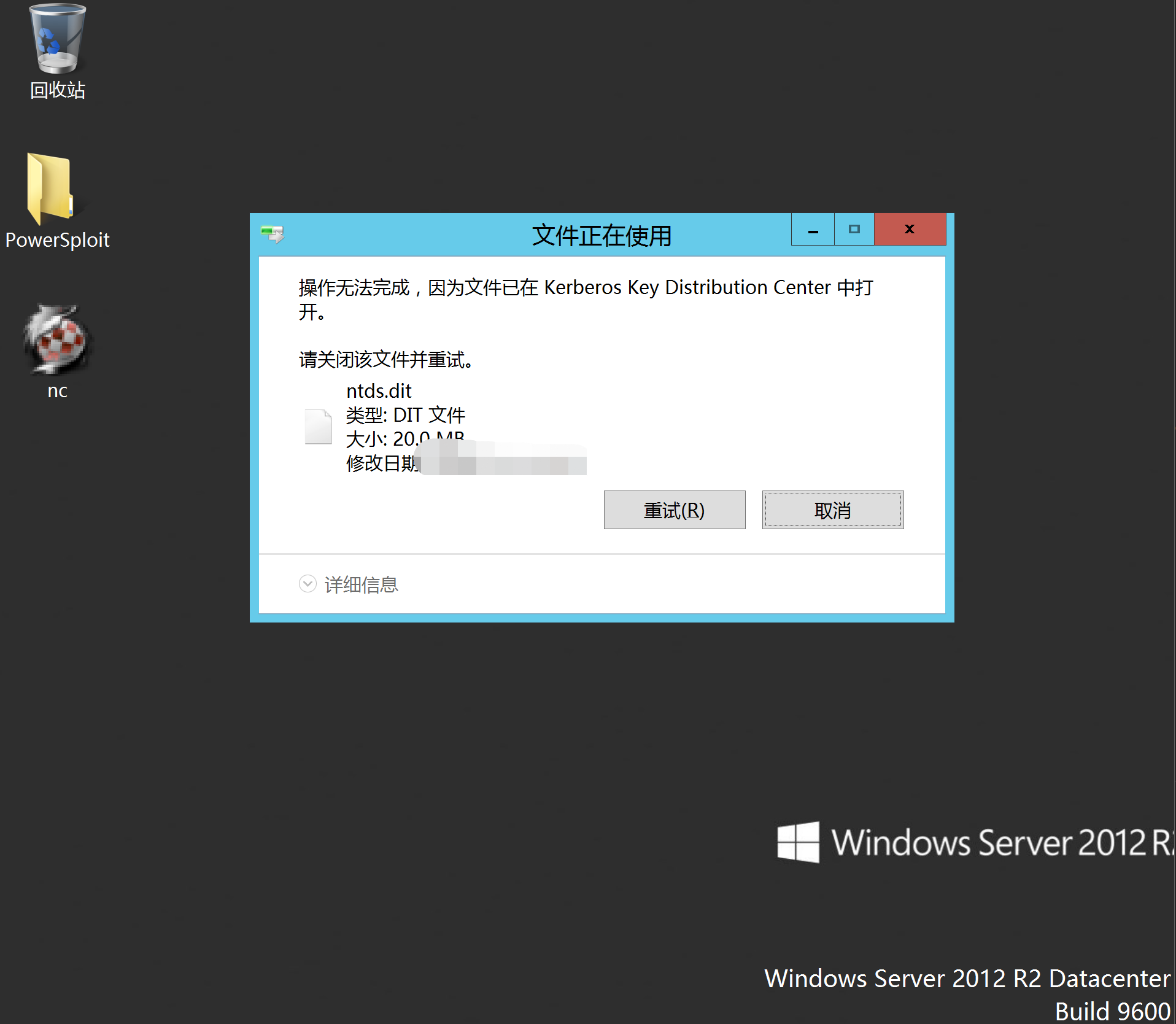Click the file-transfer icon in dialog title bar
Screen dimensions: 1176x1024
[x=272, y=234]
